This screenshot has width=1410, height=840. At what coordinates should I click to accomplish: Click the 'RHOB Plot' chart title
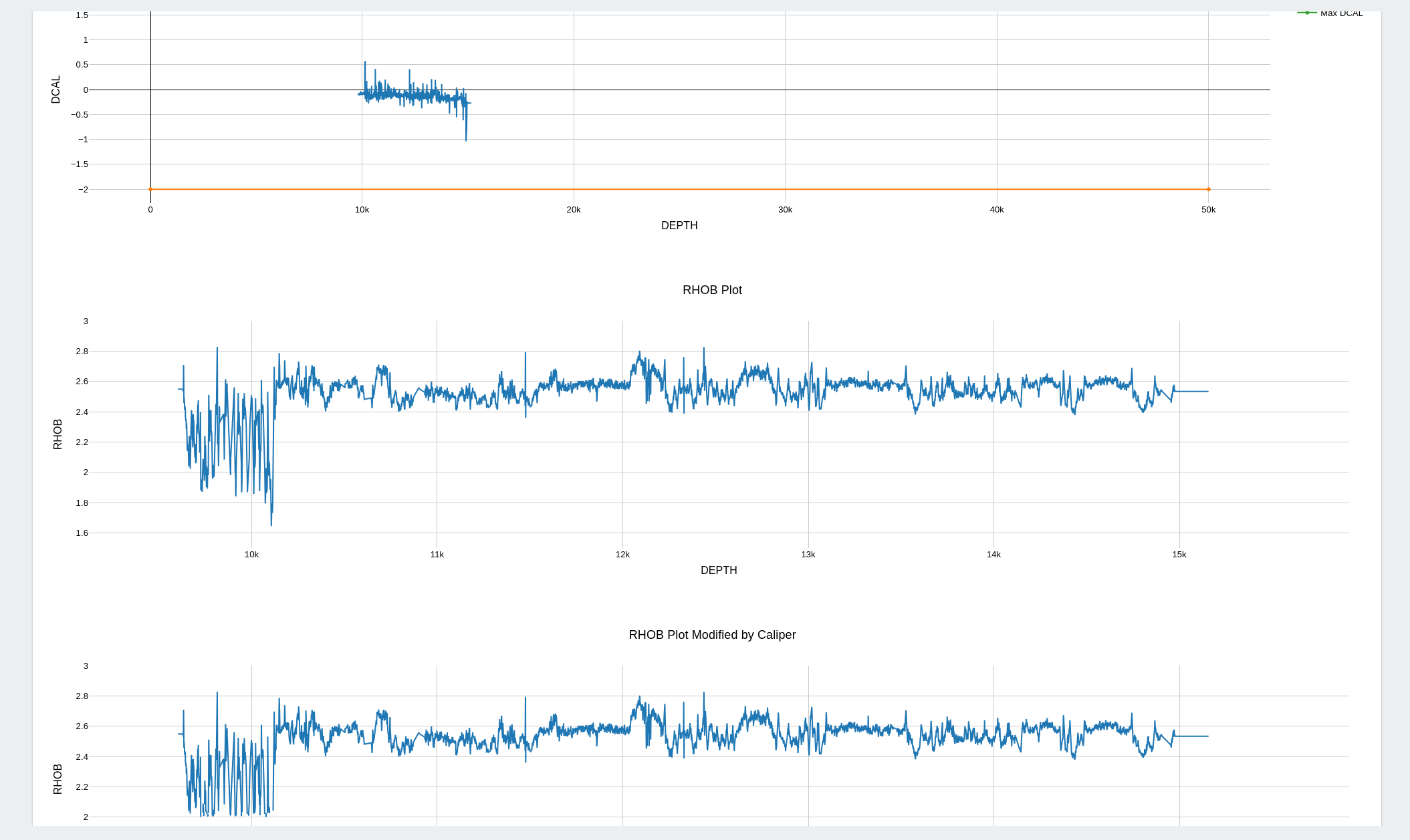tap(712, 290)
